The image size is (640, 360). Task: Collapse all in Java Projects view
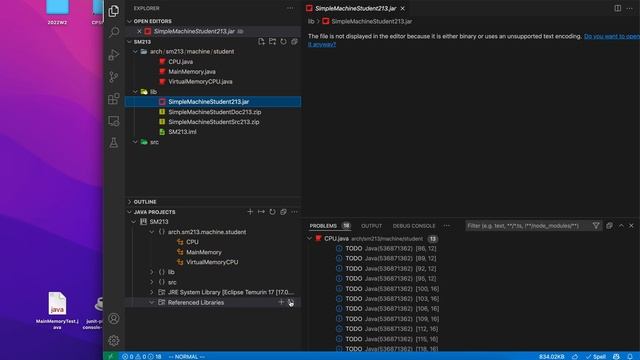(x=283, y=212)
